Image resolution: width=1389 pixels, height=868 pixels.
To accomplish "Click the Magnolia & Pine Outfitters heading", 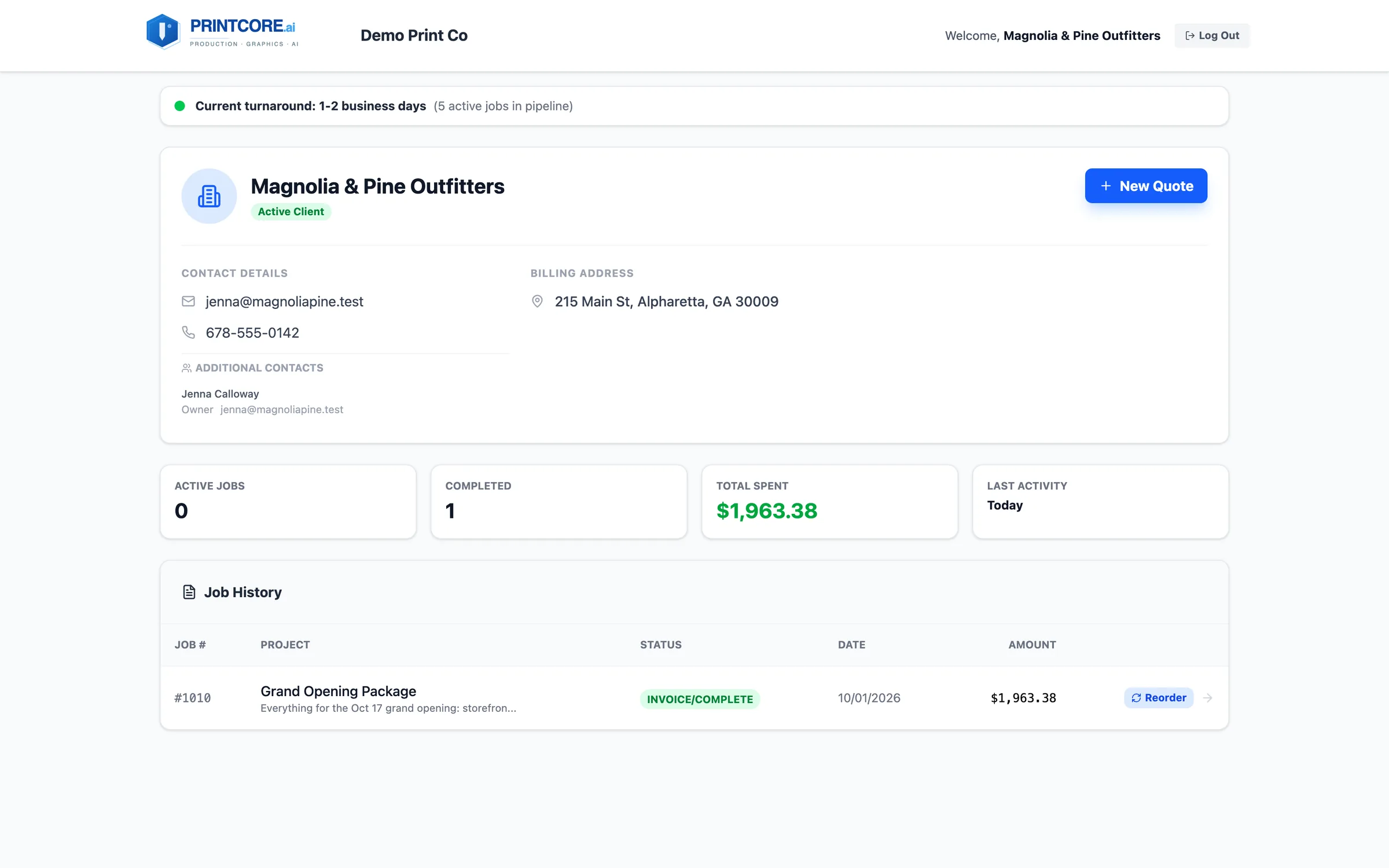I will tap(377, 186).
